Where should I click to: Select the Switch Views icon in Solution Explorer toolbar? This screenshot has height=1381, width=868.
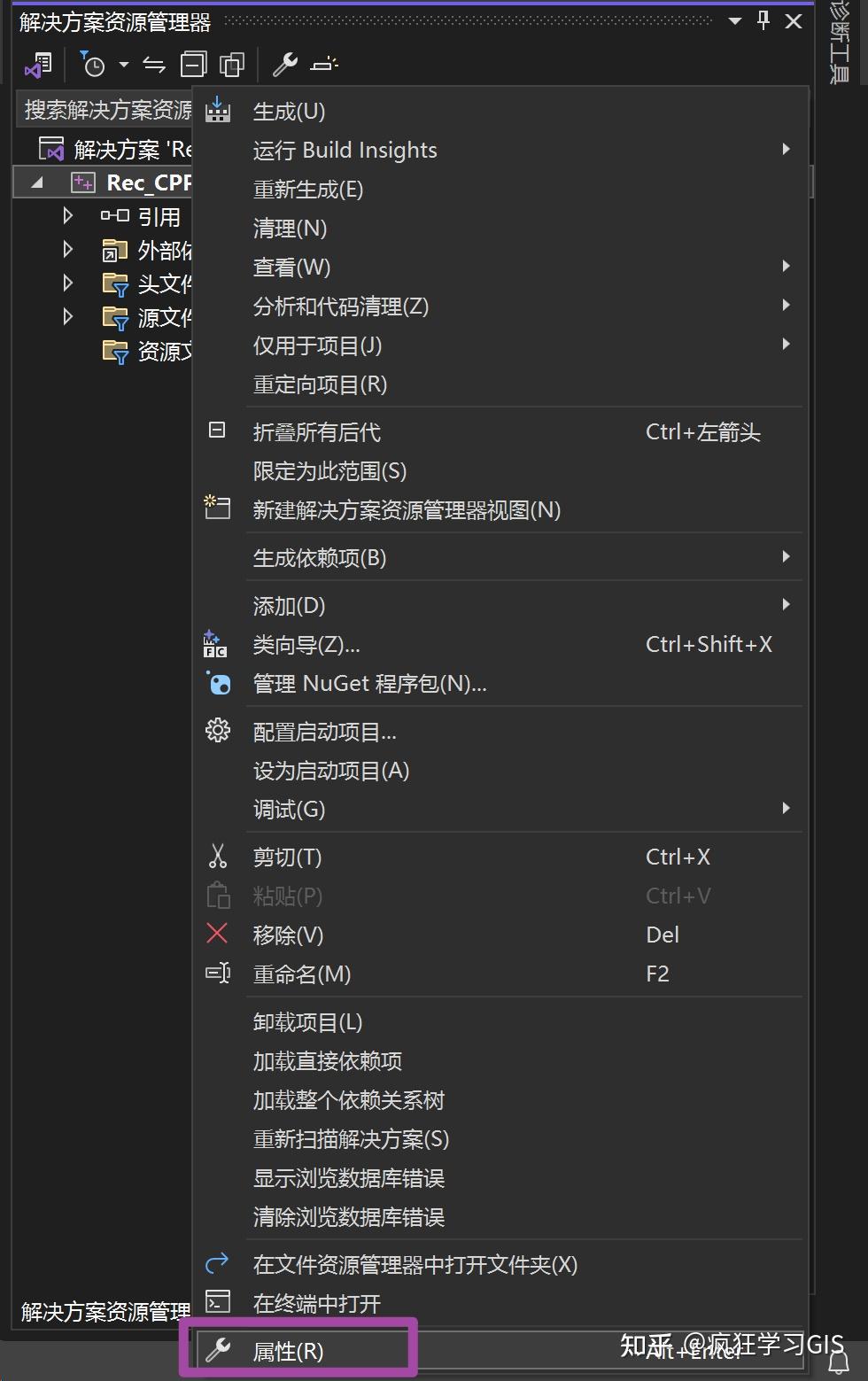coord(37,64)
